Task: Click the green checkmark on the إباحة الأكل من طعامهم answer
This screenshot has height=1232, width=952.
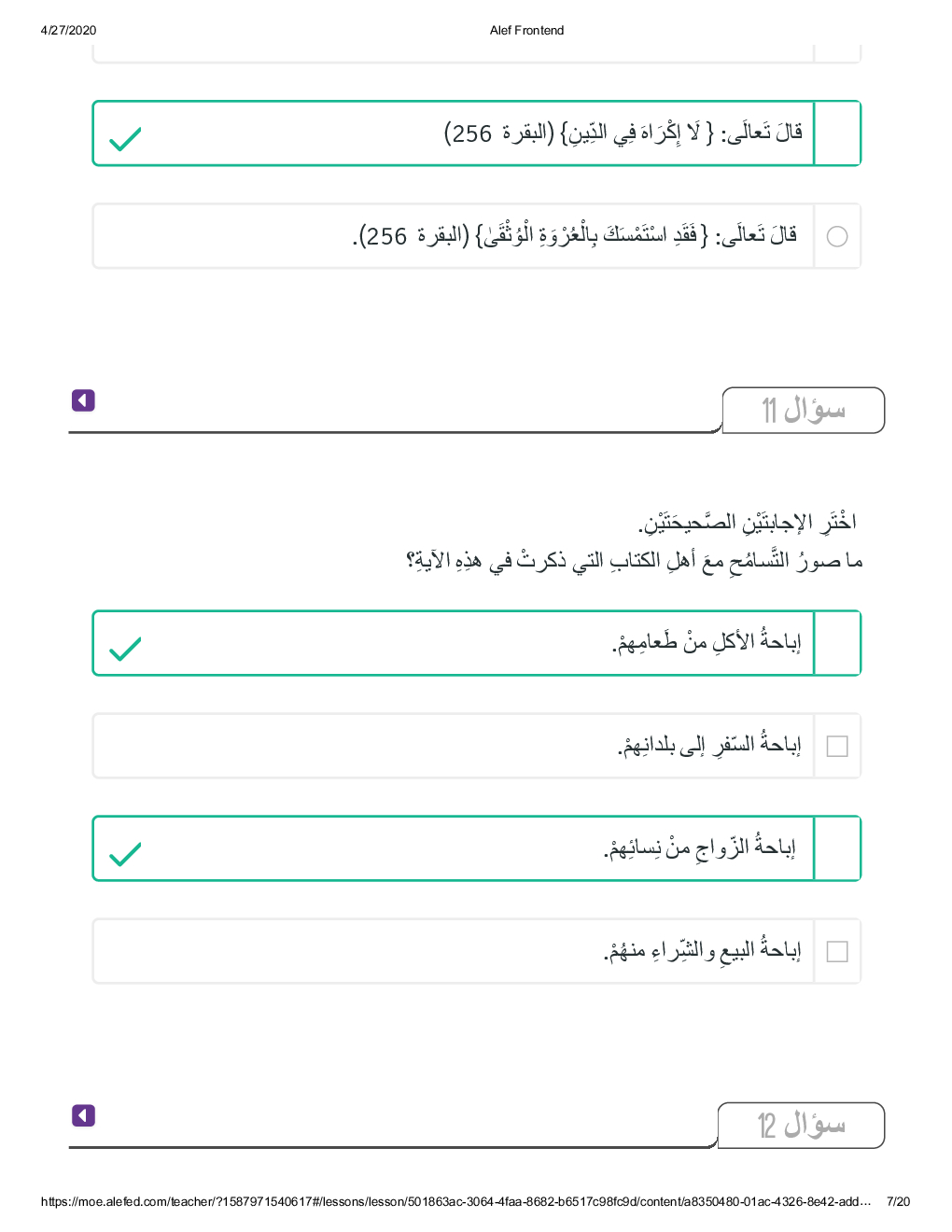Action: pos(125,649)
